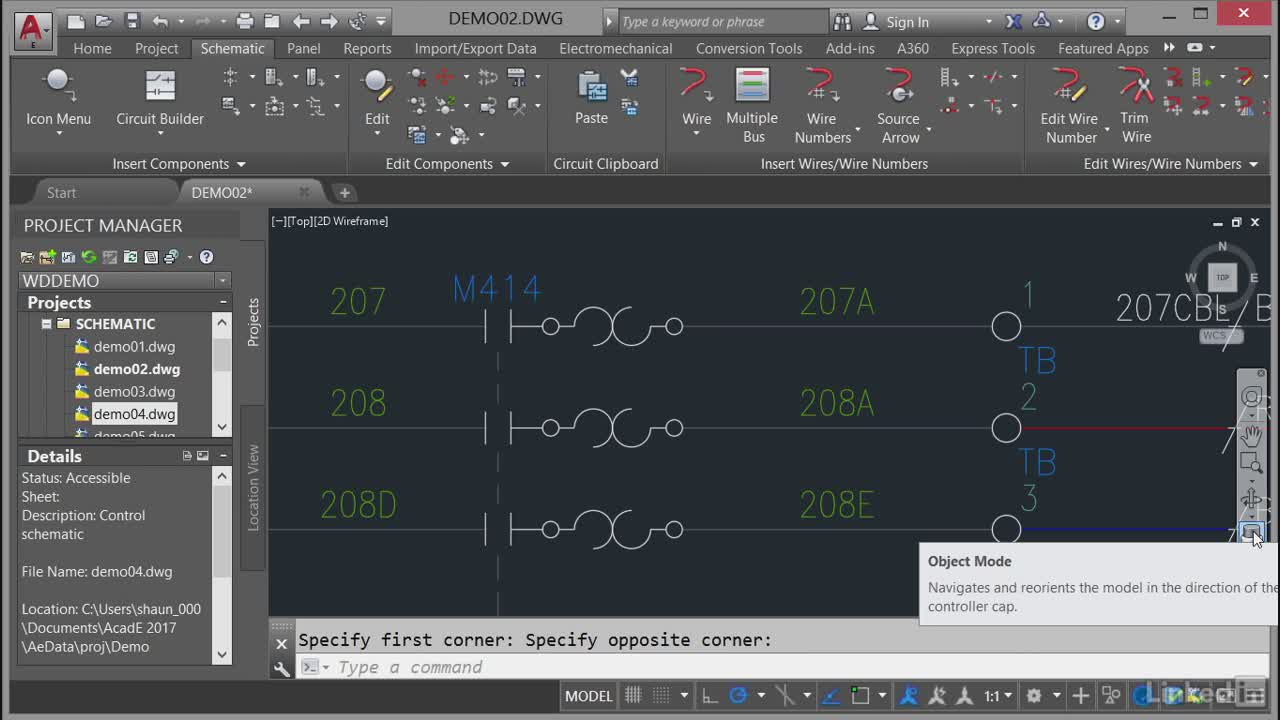
Task: Click the Cut icon in Circuit Clipboard
Action: [629, 77]
